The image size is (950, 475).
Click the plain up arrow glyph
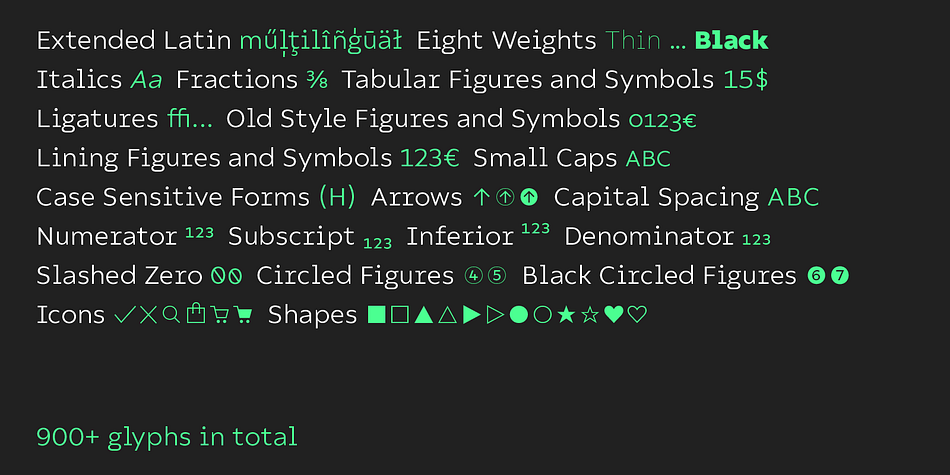tap(480, 197)
